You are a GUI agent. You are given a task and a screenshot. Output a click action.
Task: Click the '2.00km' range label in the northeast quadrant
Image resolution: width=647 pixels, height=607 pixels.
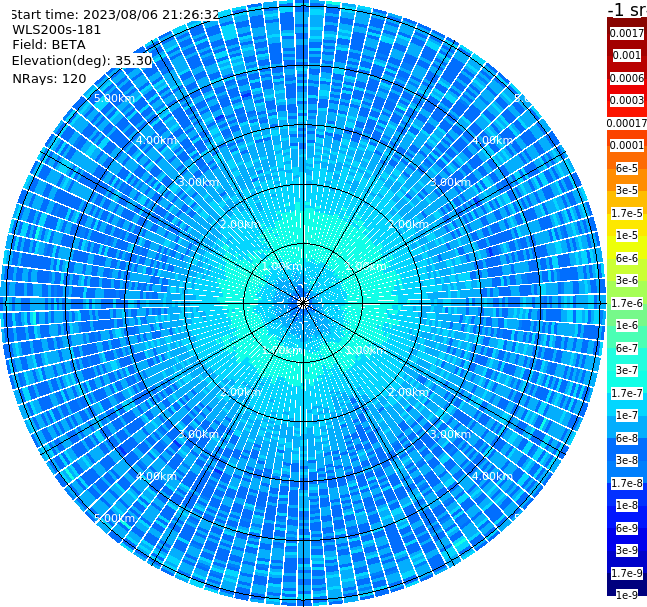click(x=408, y=224)
